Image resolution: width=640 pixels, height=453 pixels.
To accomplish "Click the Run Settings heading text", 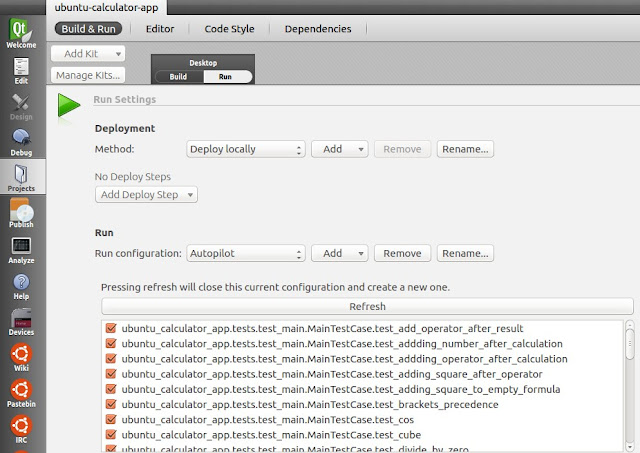I will (124, 100).
